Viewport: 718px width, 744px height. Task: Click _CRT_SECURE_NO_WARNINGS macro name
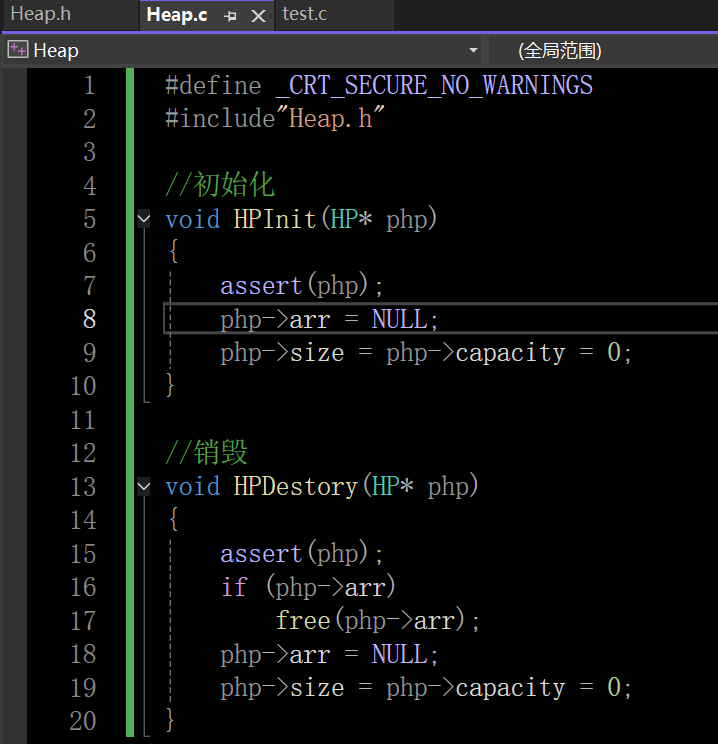(434, 85)
